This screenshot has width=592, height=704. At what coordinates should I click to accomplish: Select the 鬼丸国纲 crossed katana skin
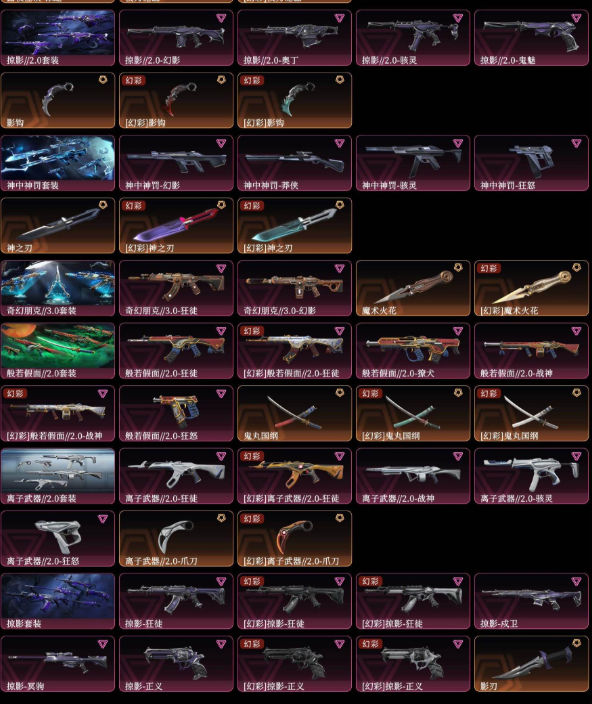point(294,414)
